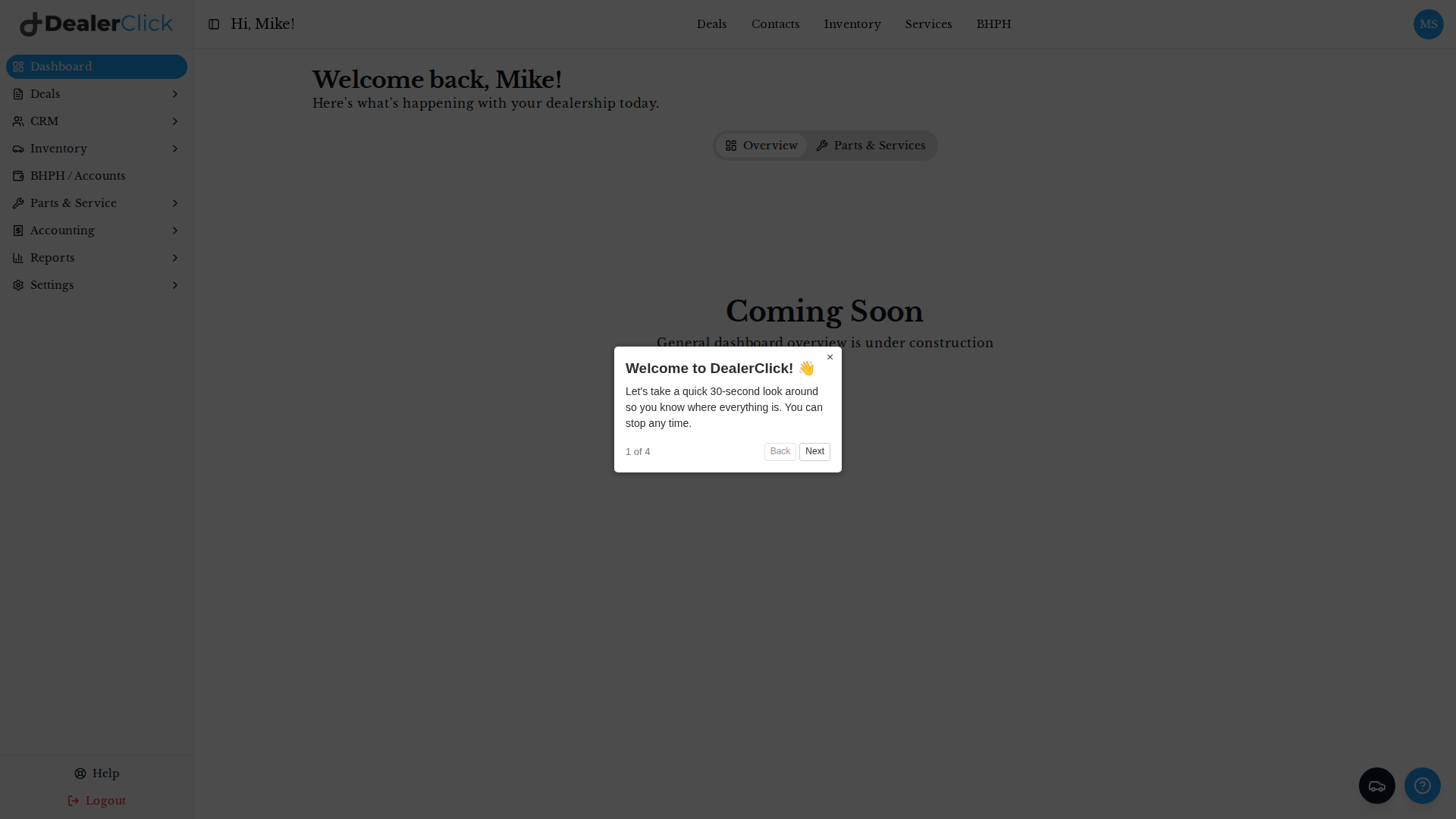Click the Inventory car icon in sidebar
The image size is (1456, 819).
(x=18, y=149)
